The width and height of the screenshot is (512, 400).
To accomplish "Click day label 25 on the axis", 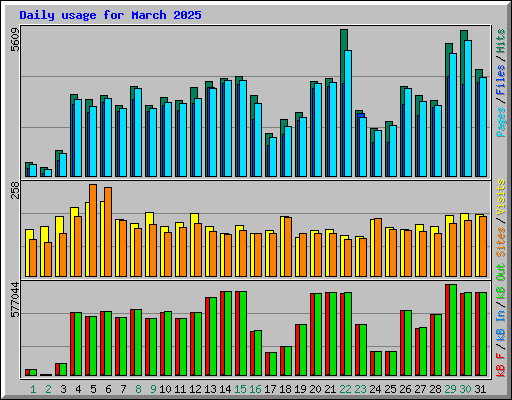I will (390, 389).
